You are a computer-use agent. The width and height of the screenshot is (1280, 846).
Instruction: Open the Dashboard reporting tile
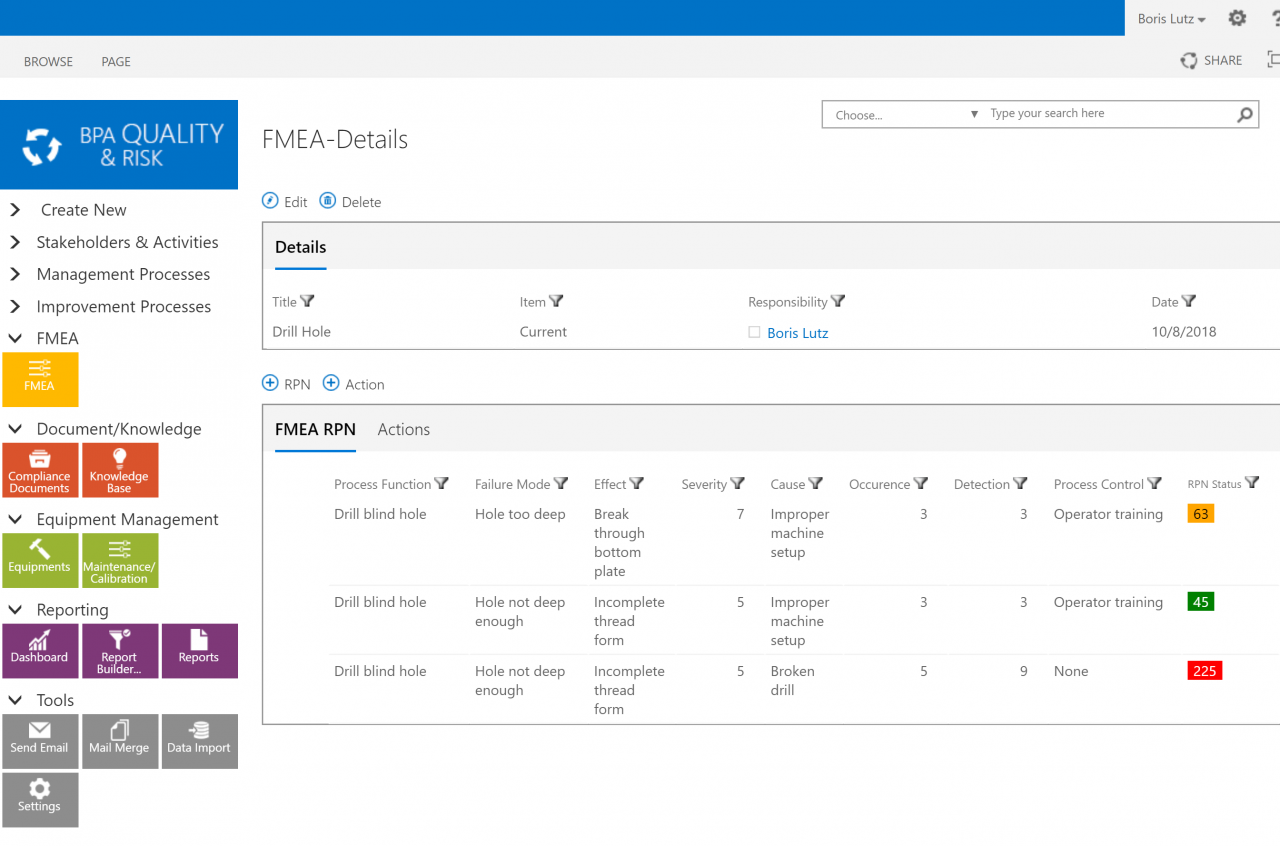coord(40,650)
